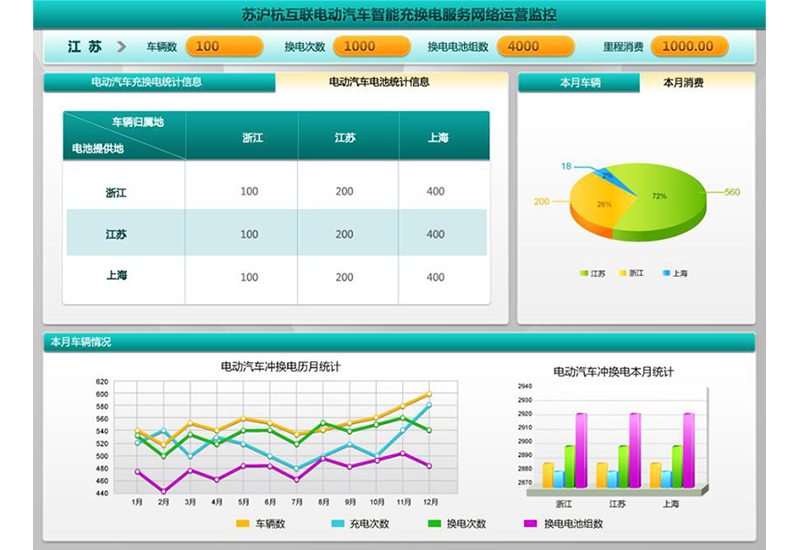Open the 电动汽车电池统计信息 tab
800x550 pixels.
[379, 82]
